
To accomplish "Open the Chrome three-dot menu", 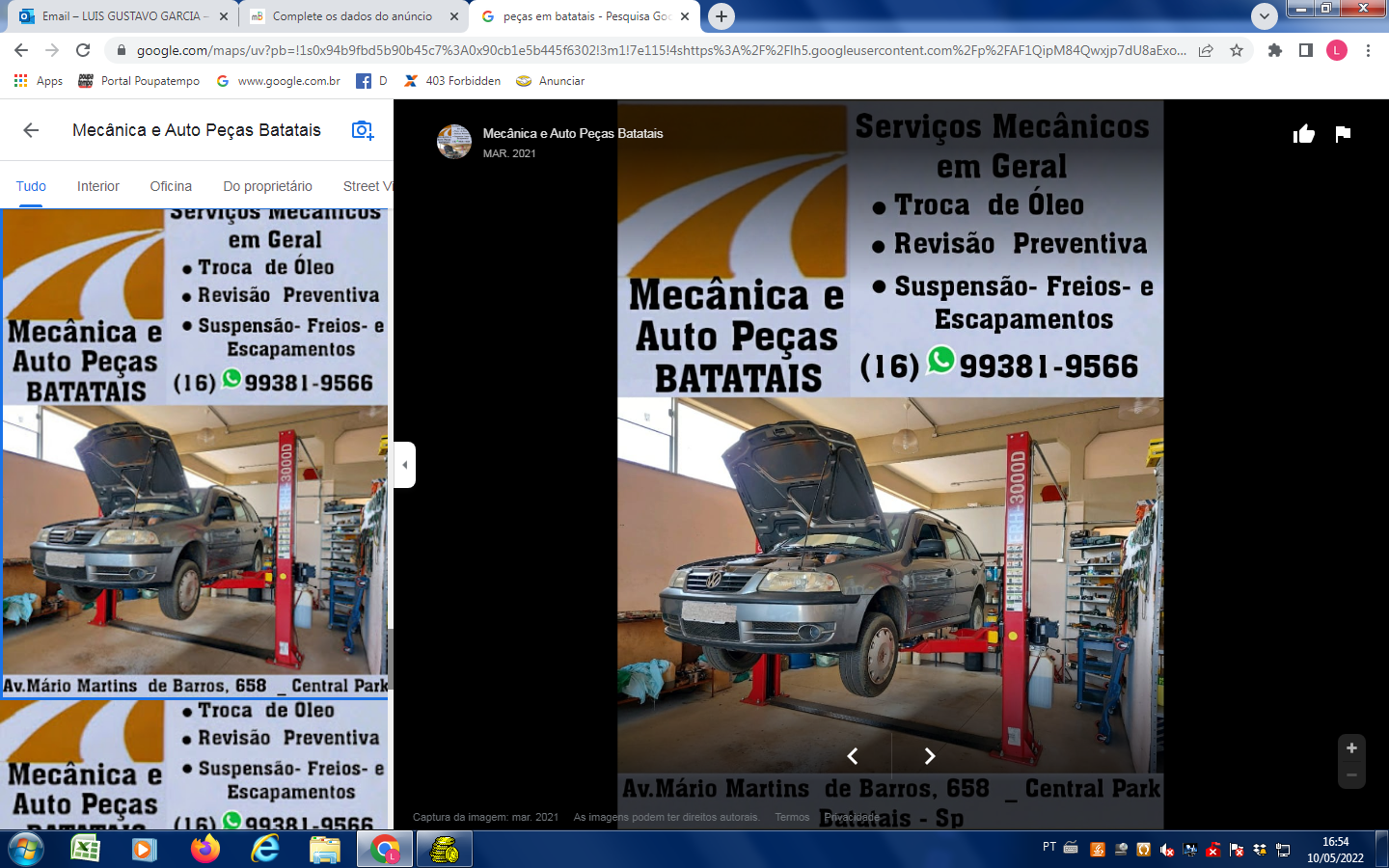I will (1368, 50).
